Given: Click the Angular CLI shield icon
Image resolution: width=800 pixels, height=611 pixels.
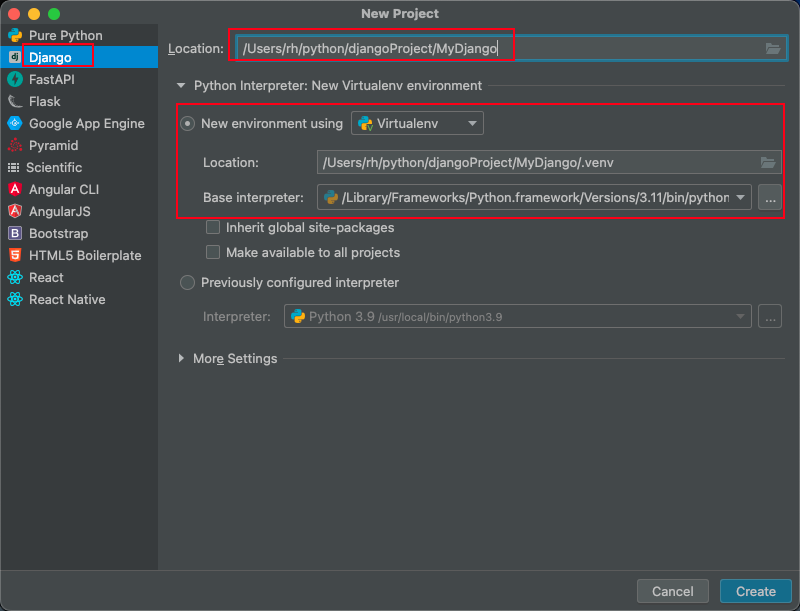Looking at the screenshot, I should 15,189.
